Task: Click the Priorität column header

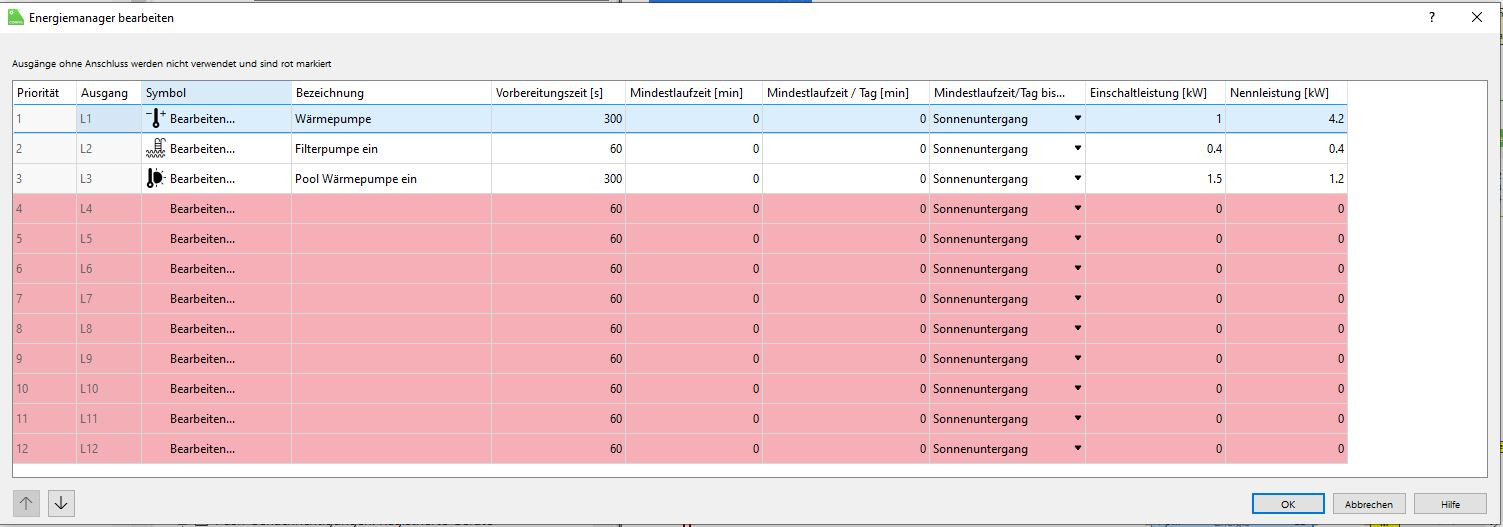Action: point(45,92)
